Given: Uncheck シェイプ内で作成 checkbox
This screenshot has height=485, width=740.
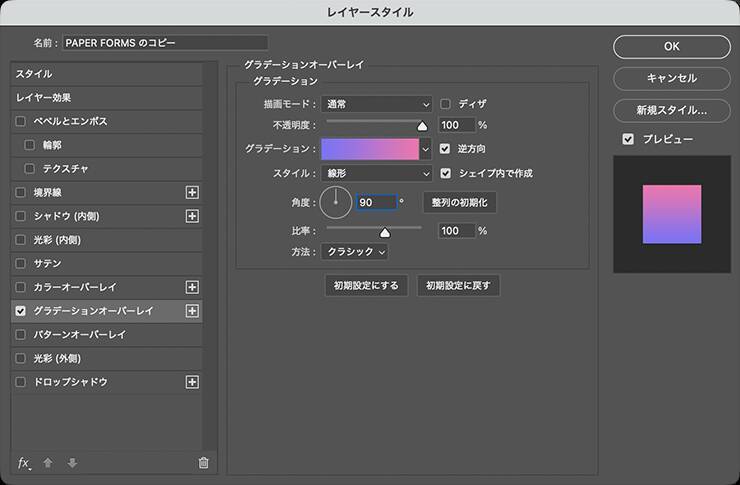Looking at the screenshot, I should tap(446, 173).
